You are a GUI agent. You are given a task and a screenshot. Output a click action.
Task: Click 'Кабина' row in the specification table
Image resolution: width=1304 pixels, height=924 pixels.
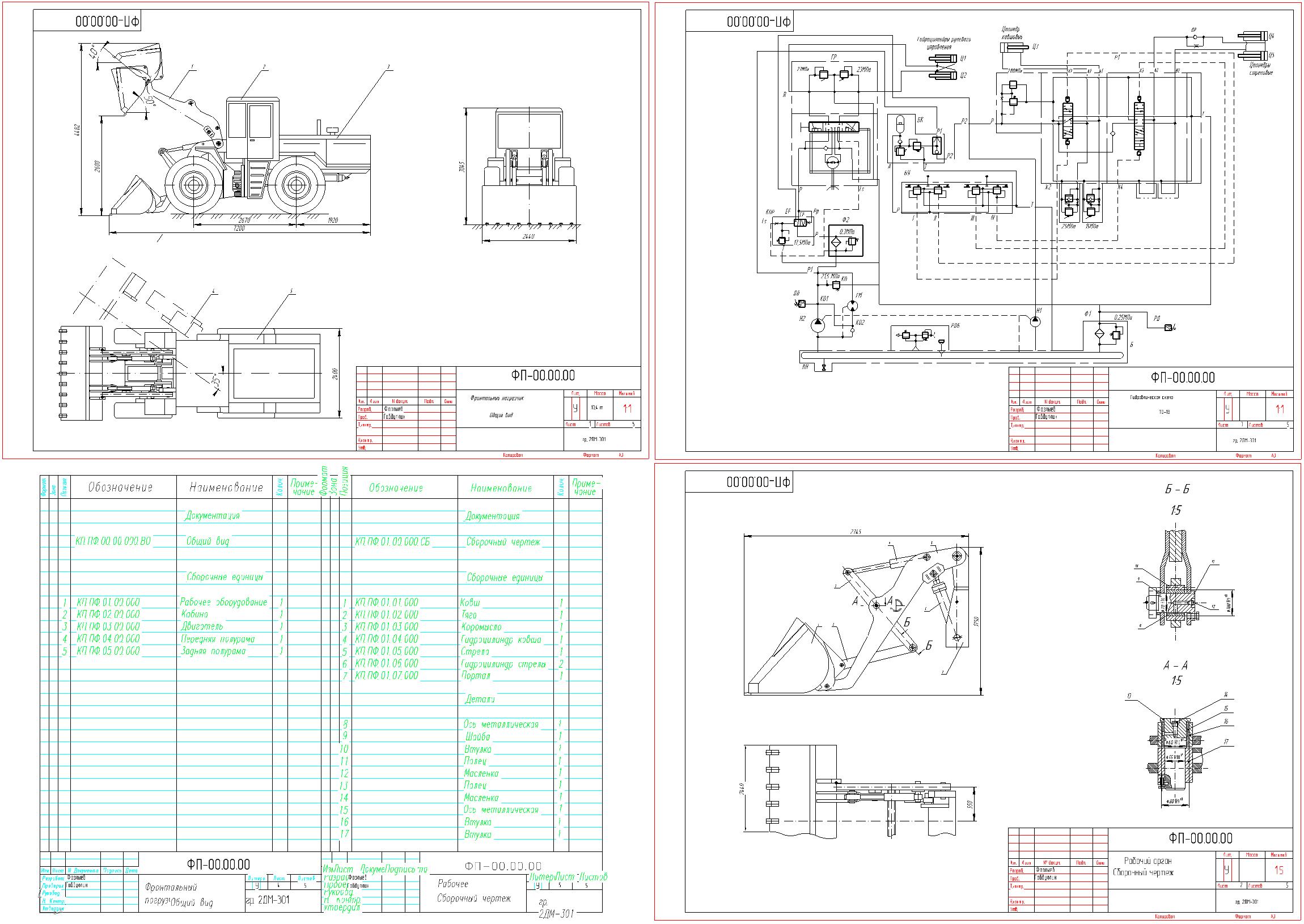(x=194, y=614)
